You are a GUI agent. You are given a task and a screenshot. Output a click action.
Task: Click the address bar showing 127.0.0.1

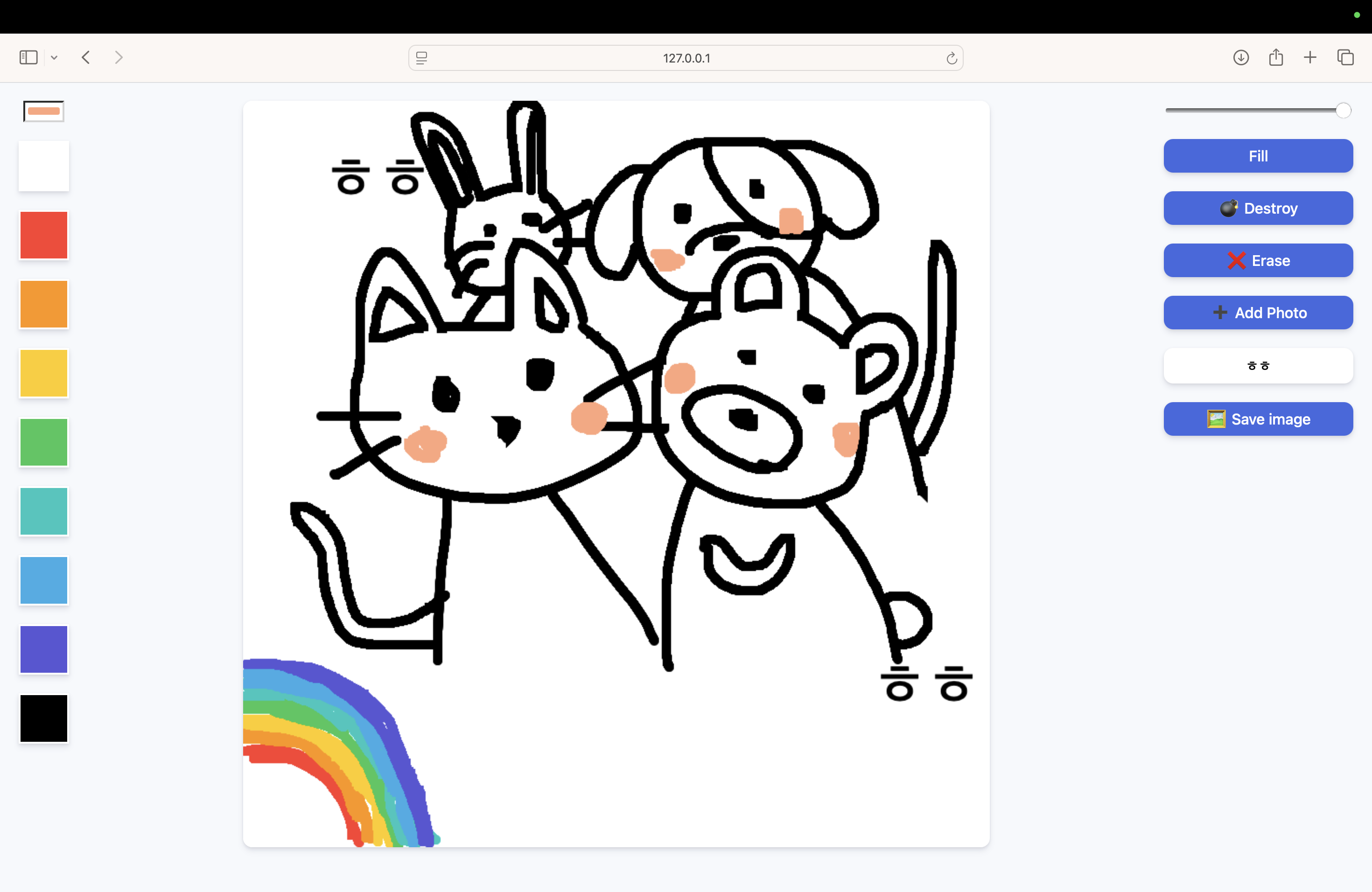(x=686, y=58)
